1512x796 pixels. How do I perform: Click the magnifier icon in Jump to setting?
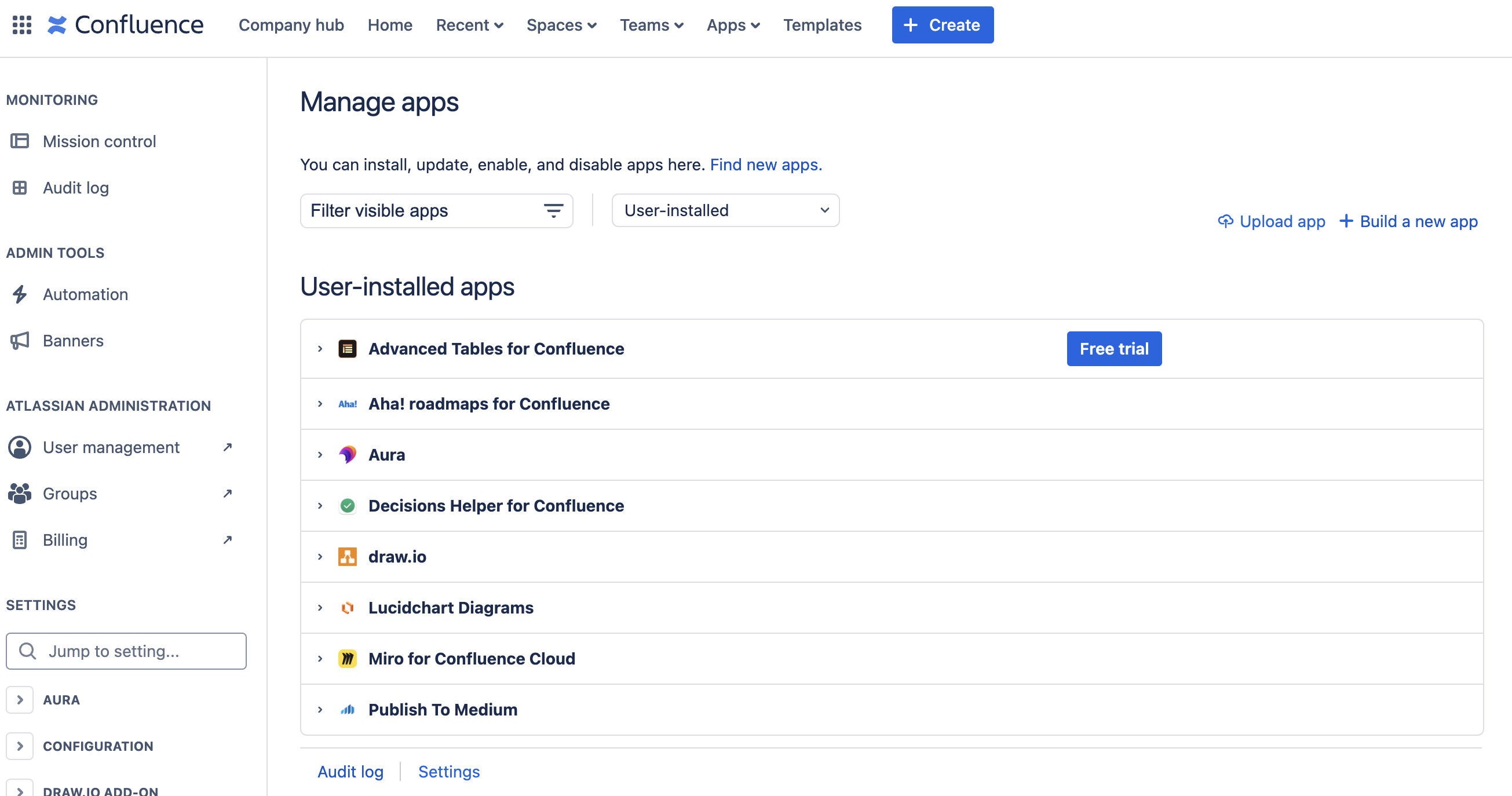tap(28, 651)
